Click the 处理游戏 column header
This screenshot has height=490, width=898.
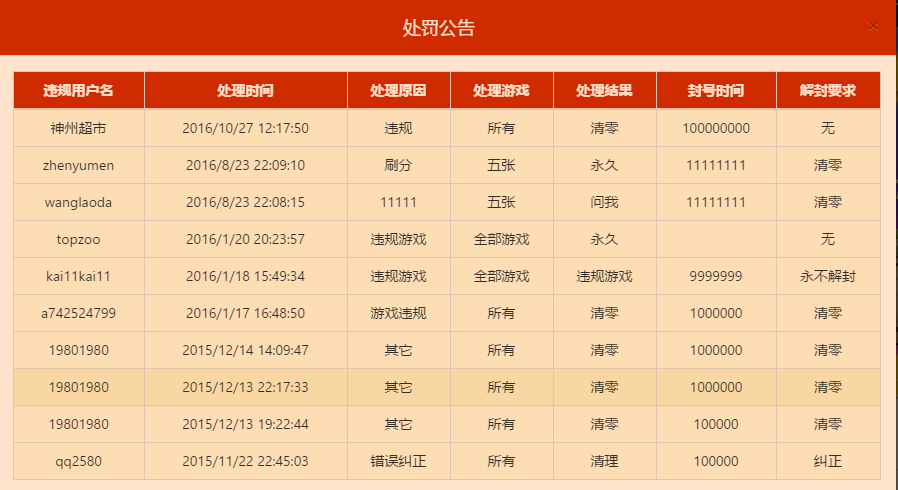point(501,90)
